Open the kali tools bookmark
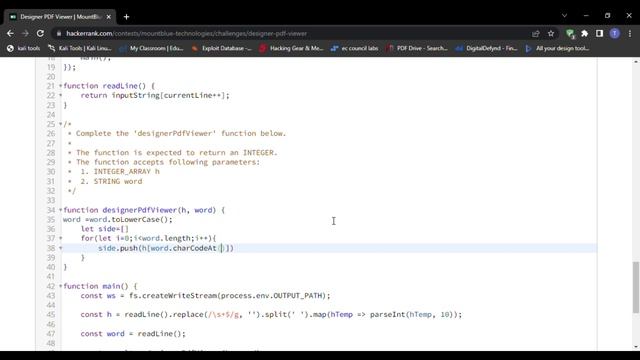Viewport: 640px width, 360px height. 24,48
